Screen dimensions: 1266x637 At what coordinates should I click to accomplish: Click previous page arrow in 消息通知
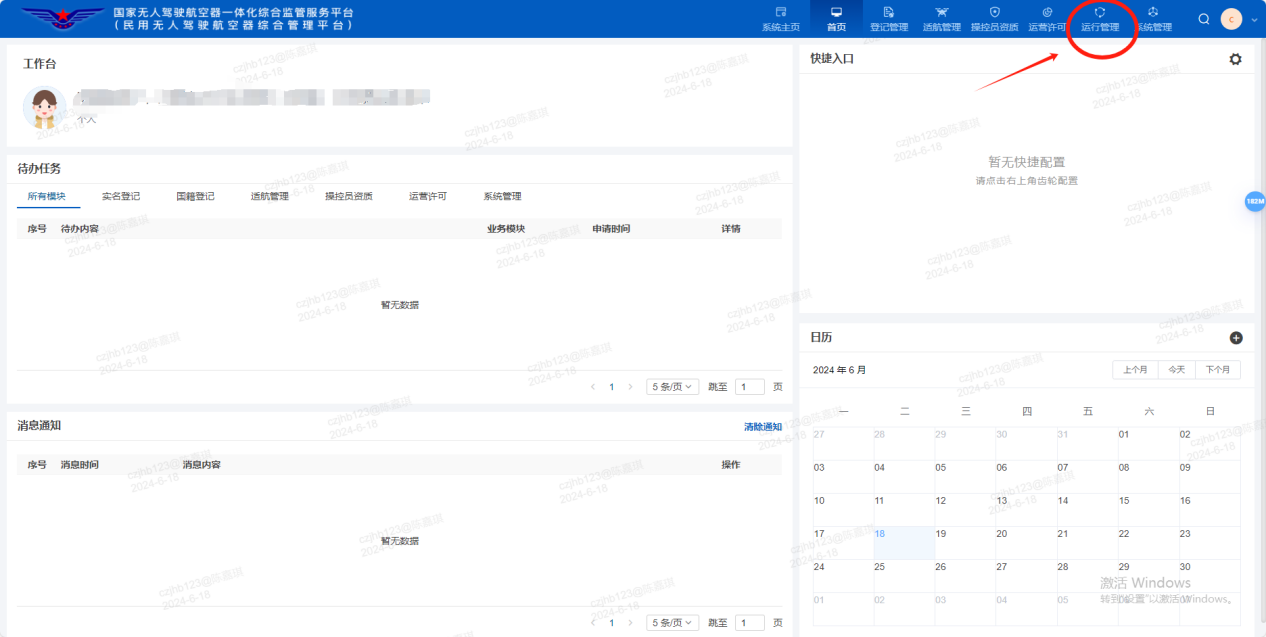click(x=593, y=622)
